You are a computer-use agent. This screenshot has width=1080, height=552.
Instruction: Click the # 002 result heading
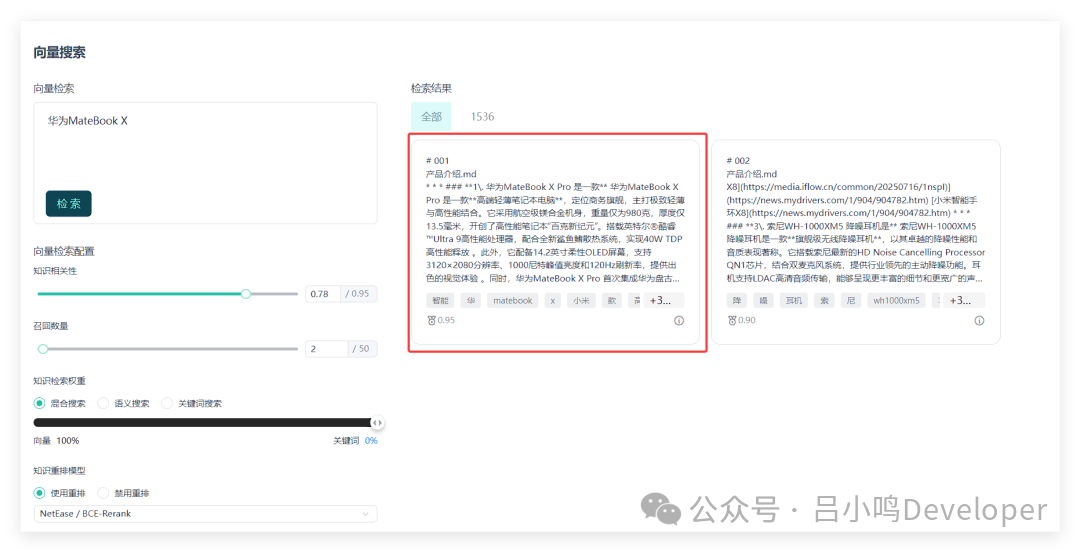point(738,161)
